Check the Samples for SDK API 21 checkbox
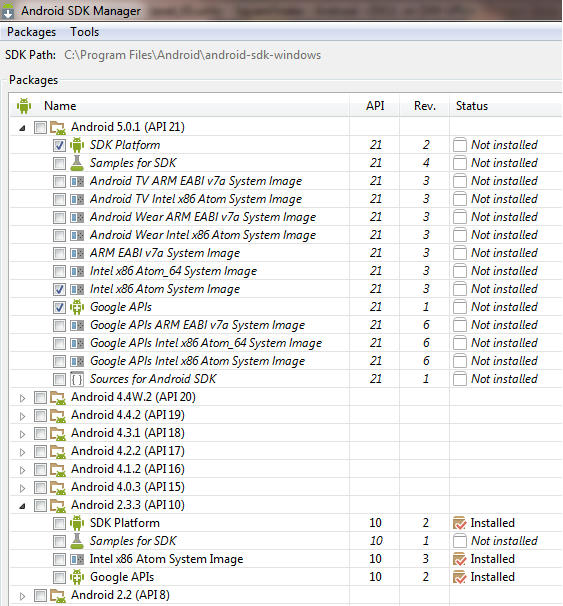This screenshot has height=606, width=563. (x=59, y=163)
